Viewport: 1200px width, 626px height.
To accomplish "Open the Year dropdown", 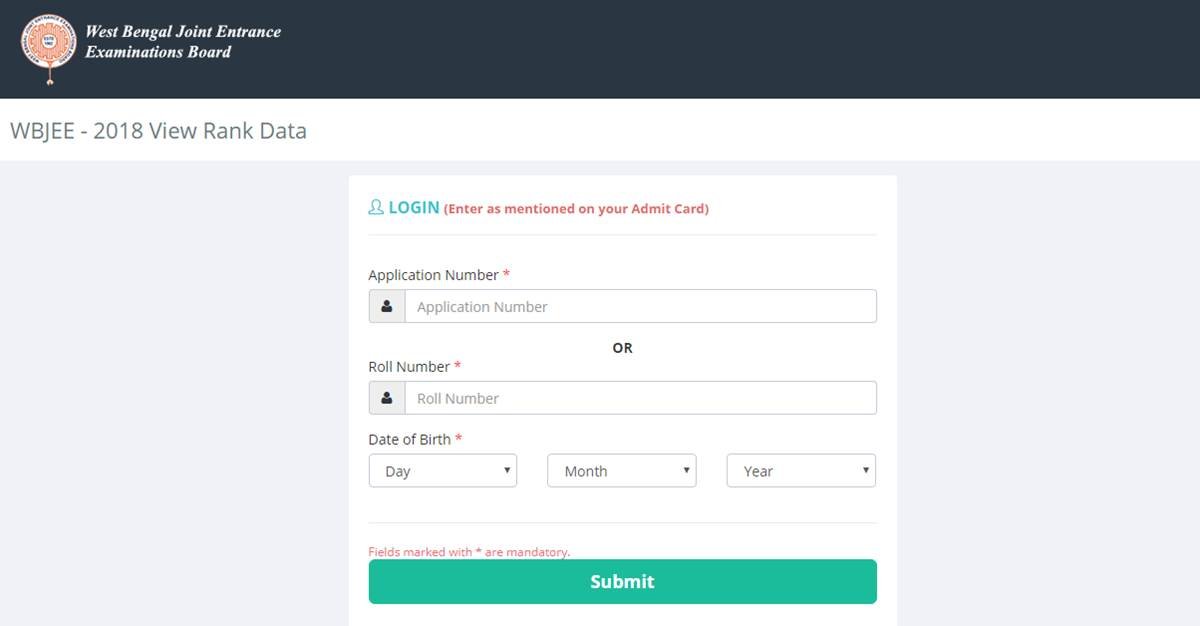I will 800,471.
